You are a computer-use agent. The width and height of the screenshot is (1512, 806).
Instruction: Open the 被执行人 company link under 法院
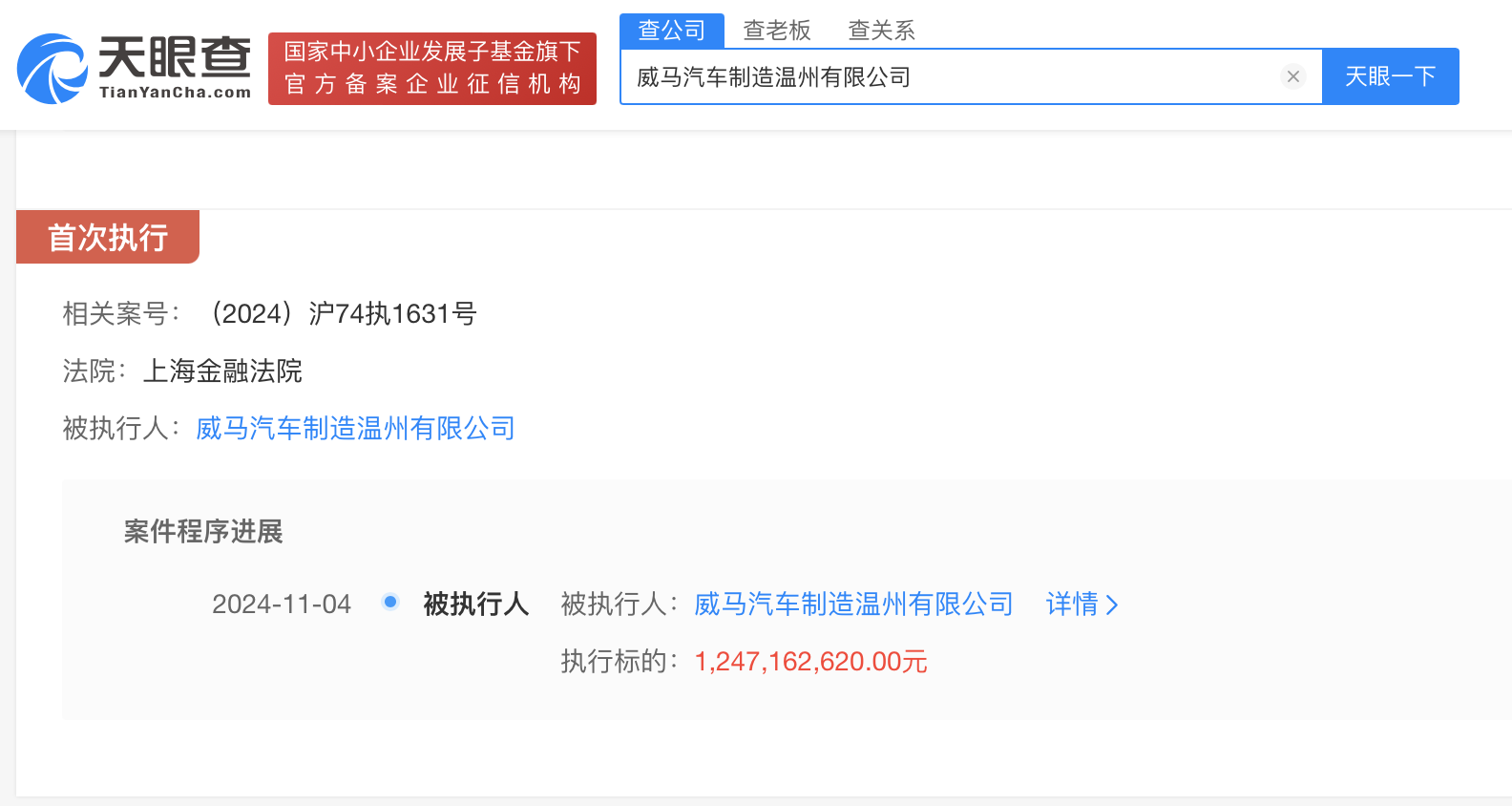(x=355, y=428)
